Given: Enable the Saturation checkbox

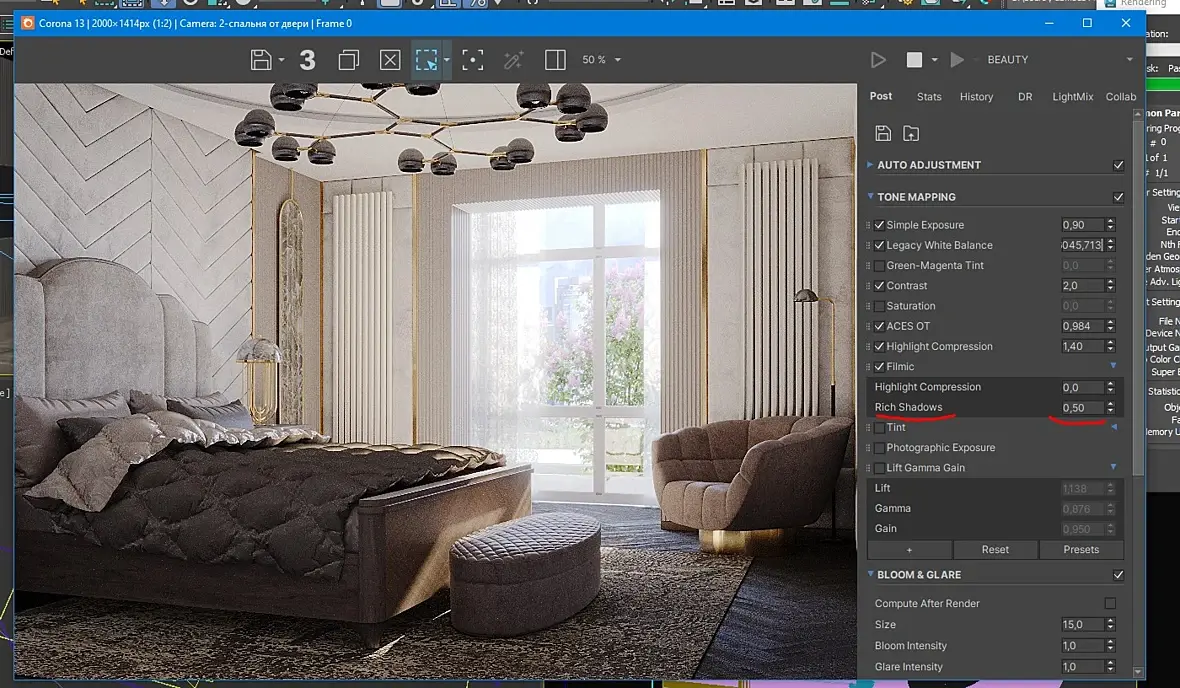Looking at the screenshot, I should [x=879, y=306].
